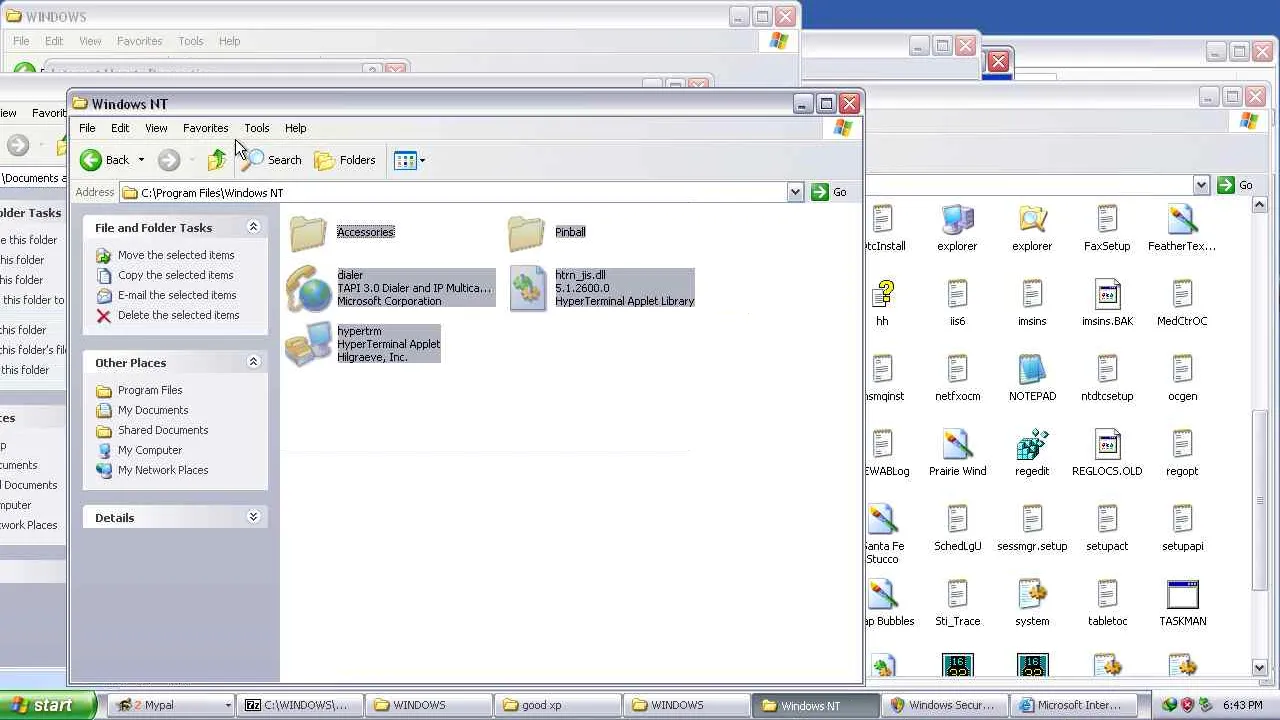Toggle the Folders pane button
This screenshot has height=720, width=1280.
pyautogui.click(x=345, y=160)
